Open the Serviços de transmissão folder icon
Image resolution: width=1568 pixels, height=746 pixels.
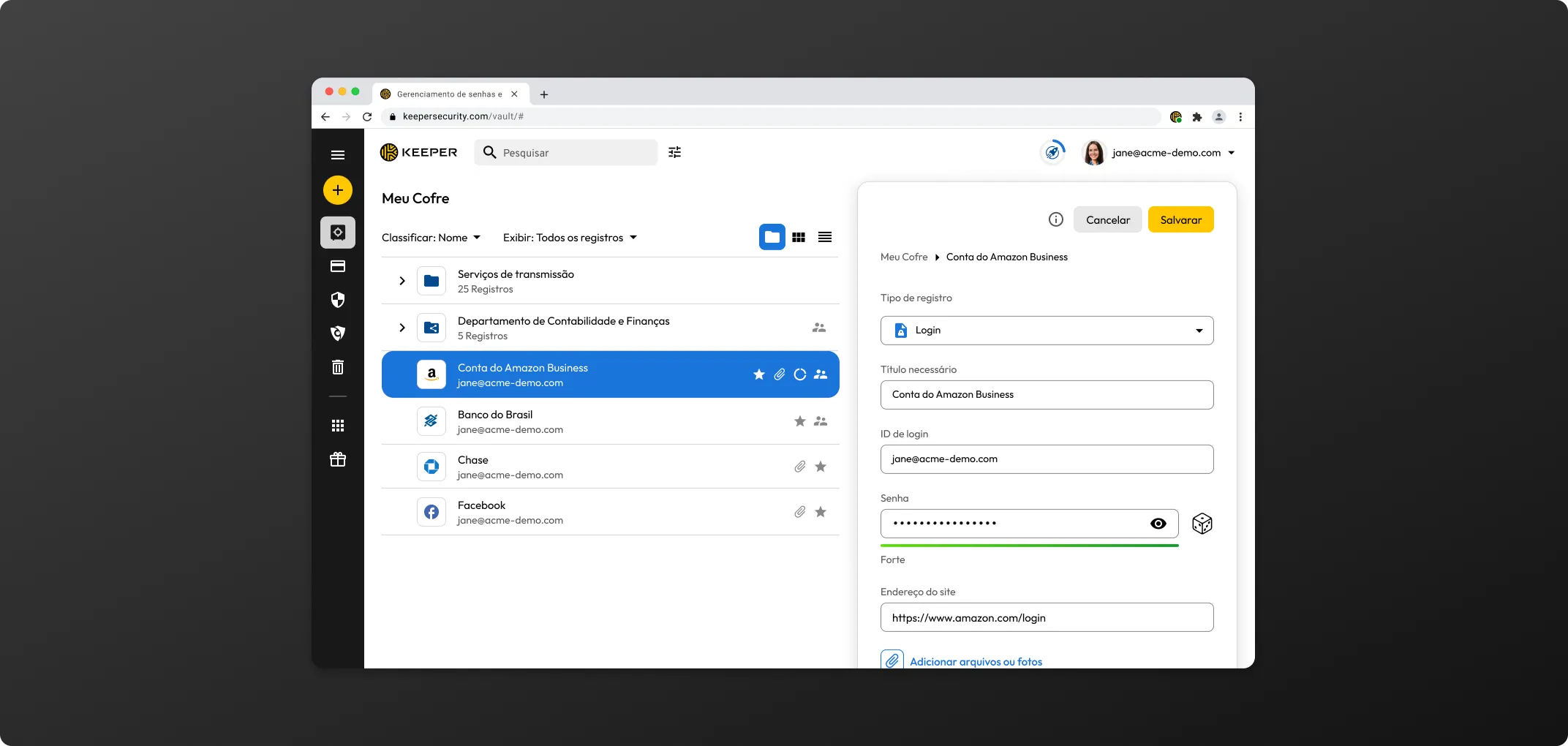click(431, 281)
